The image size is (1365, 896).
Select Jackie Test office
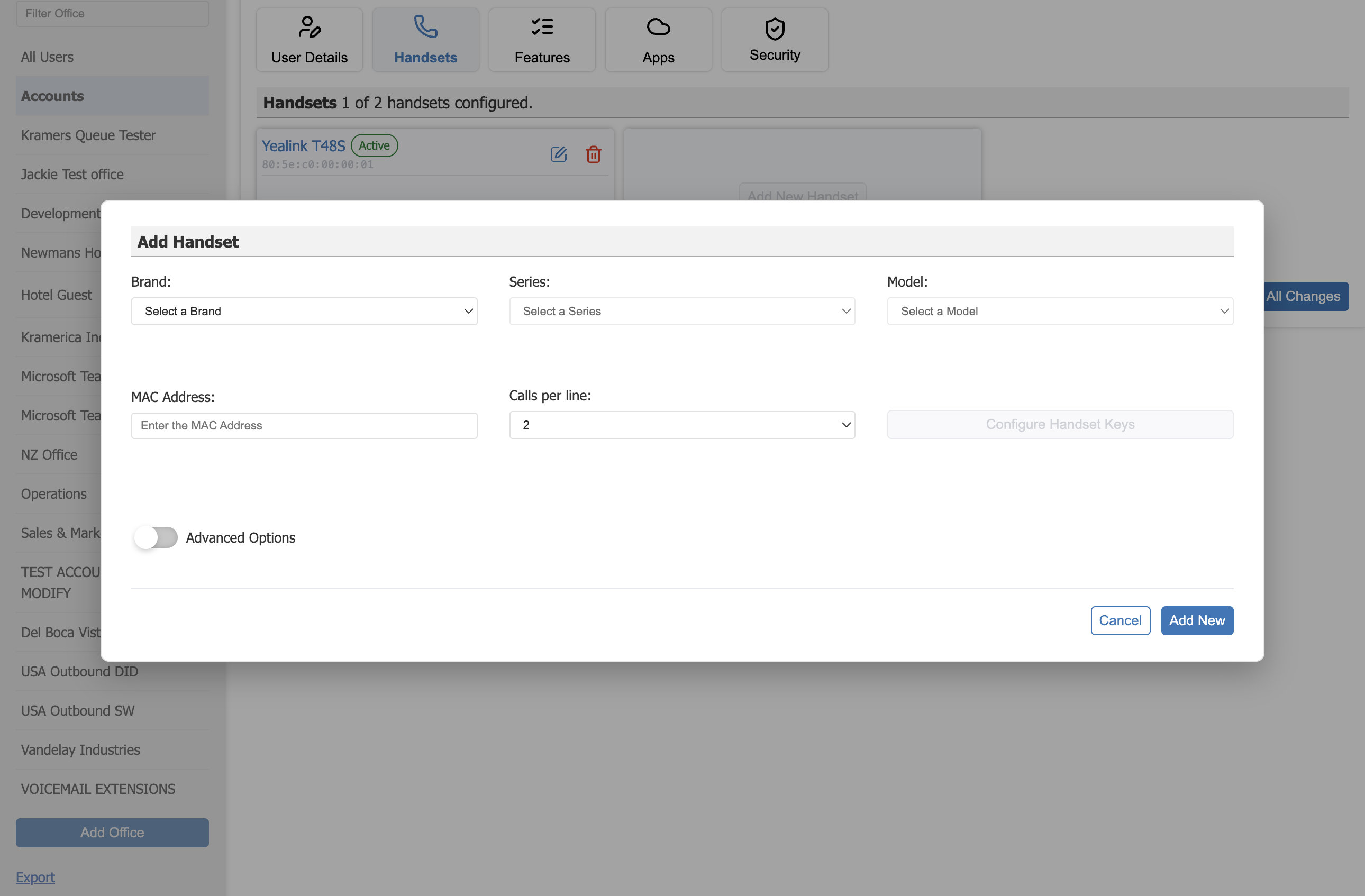(x=112, y=174)
